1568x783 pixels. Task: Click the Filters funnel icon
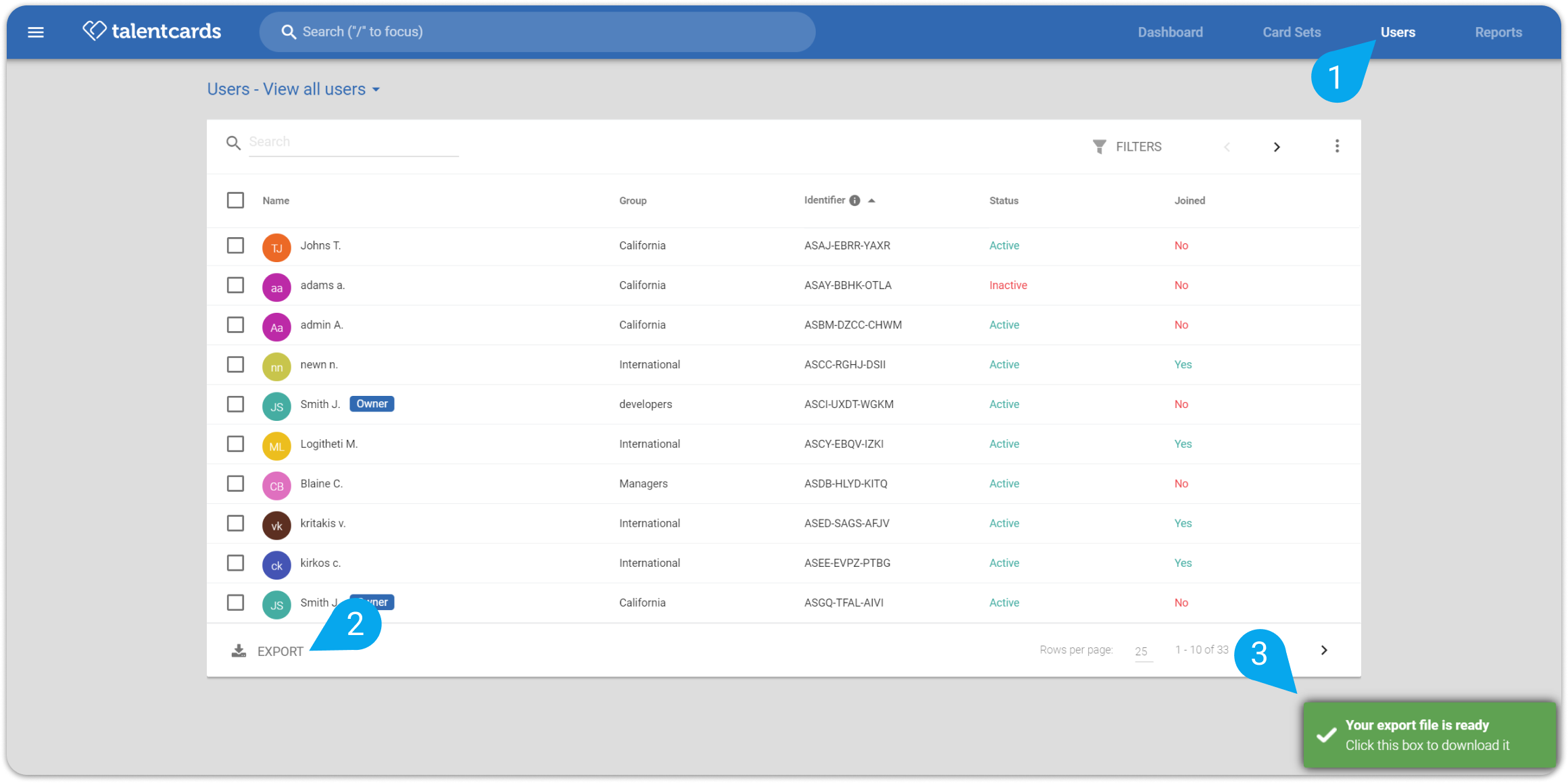(1099, 147)
